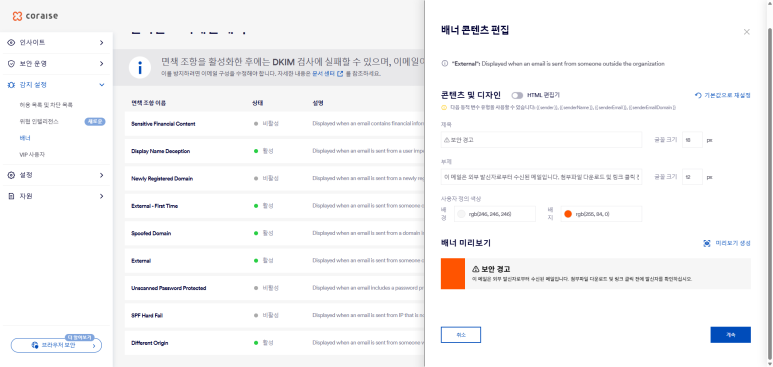The image size is (773, 367).
Task: Click green status dot of Display Name Deception
Action: [256, 151]
